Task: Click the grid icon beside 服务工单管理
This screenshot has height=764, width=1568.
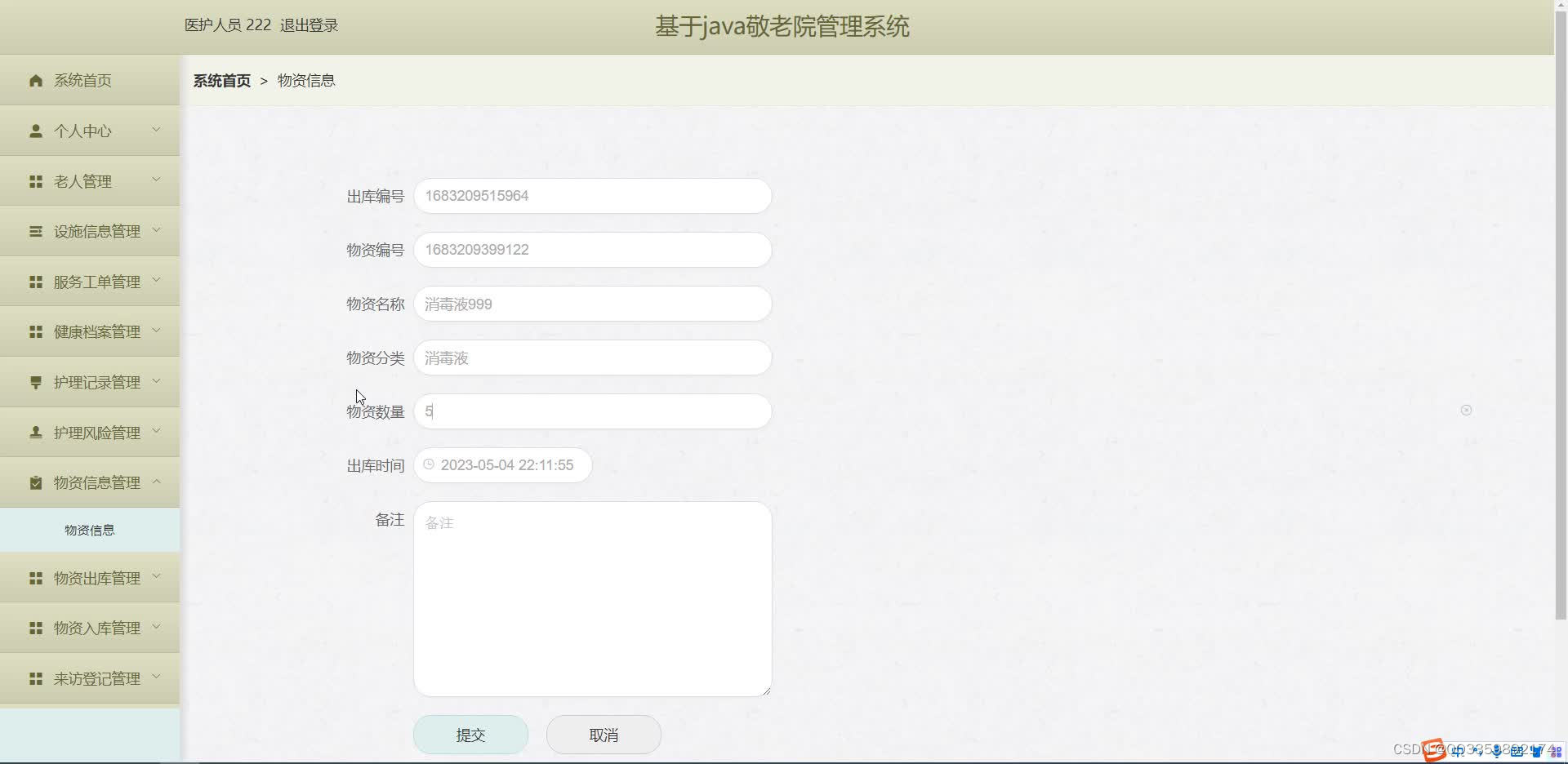Action: pos(36,282)
